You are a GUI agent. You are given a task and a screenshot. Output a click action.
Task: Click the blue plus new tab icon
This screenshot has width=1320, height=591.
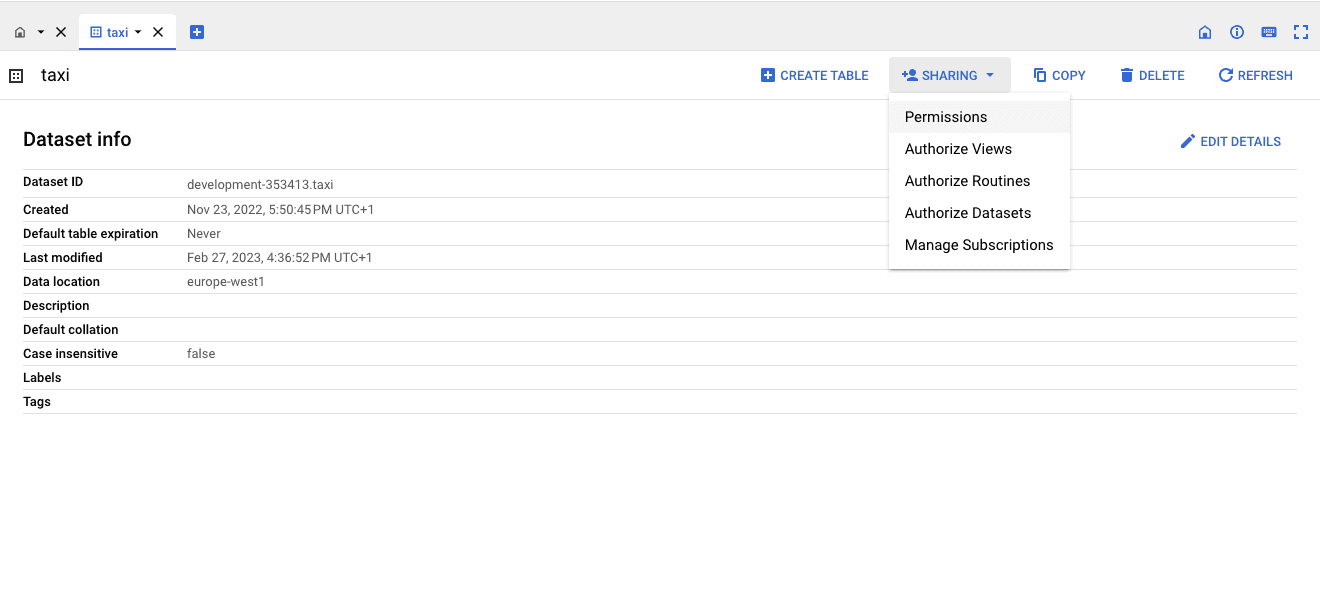197,32
